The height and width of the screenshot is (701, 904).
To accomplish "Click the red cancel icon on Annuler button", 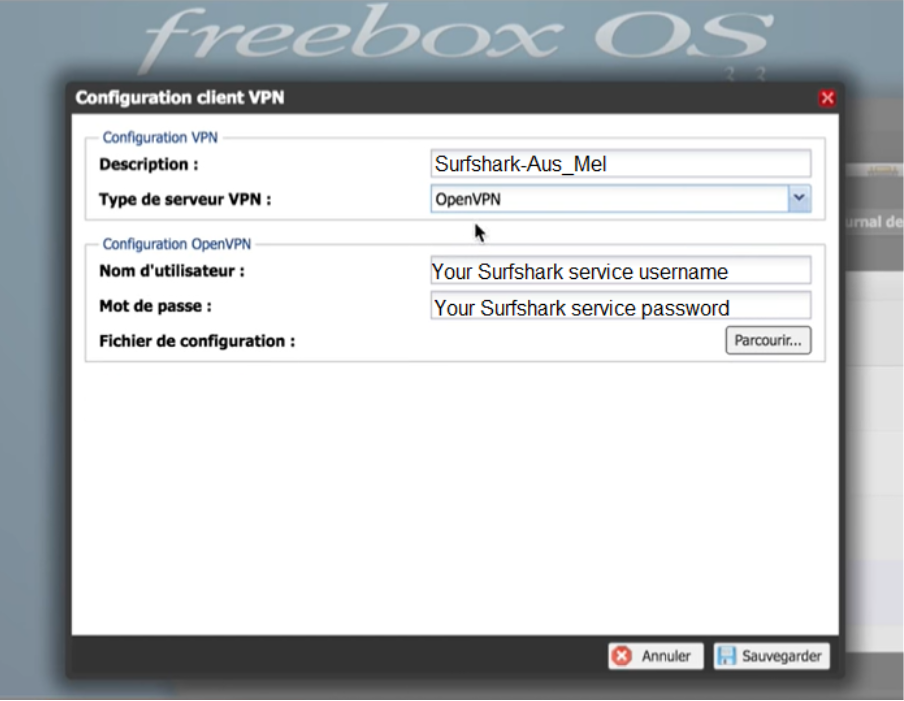I will tap(620, 656).
